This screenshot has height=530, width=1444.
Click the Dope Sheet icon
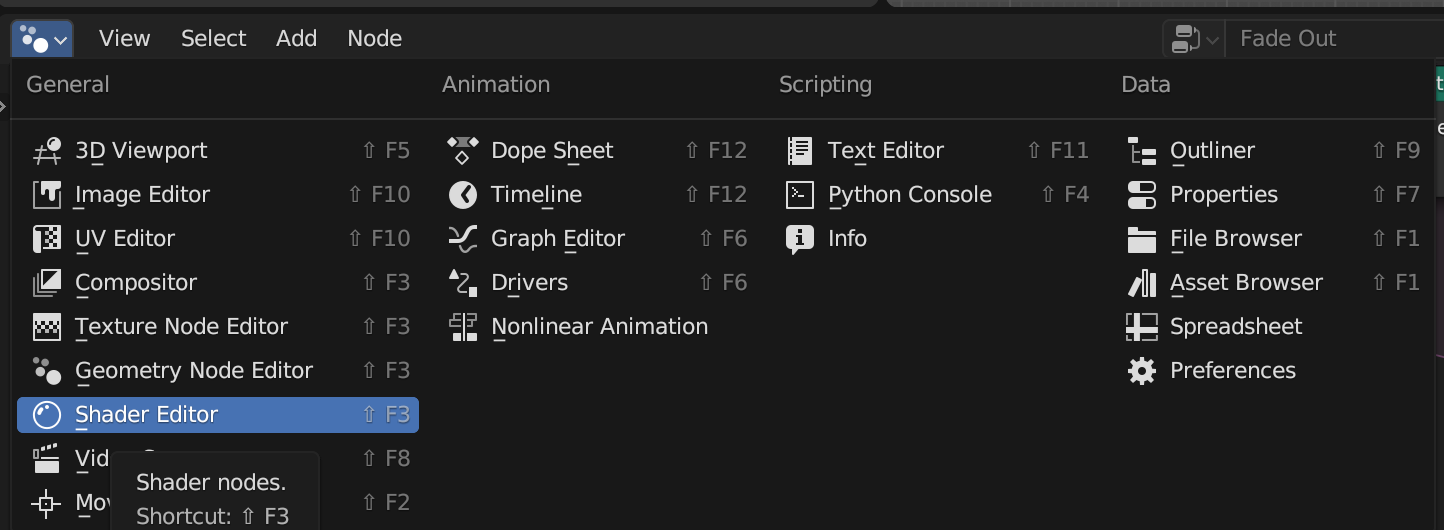pos(463,151)
